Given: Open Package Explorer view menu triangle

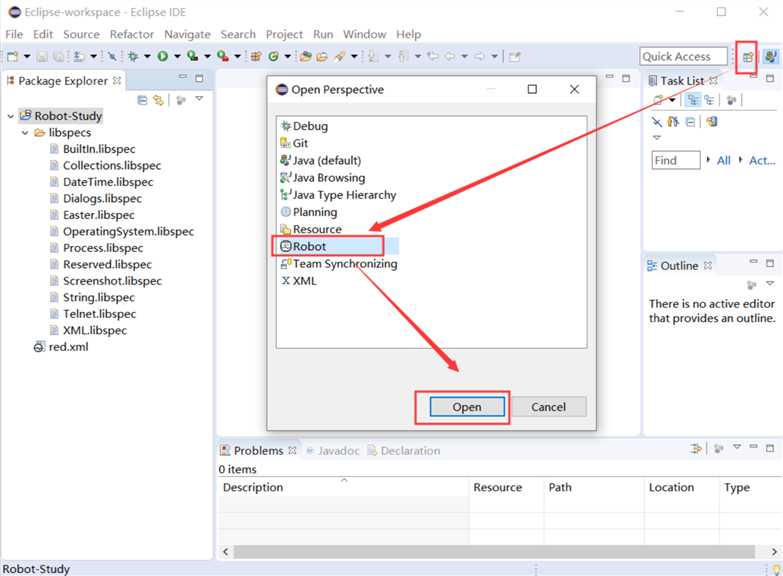Looking at the screenshot, I should 199,98.
